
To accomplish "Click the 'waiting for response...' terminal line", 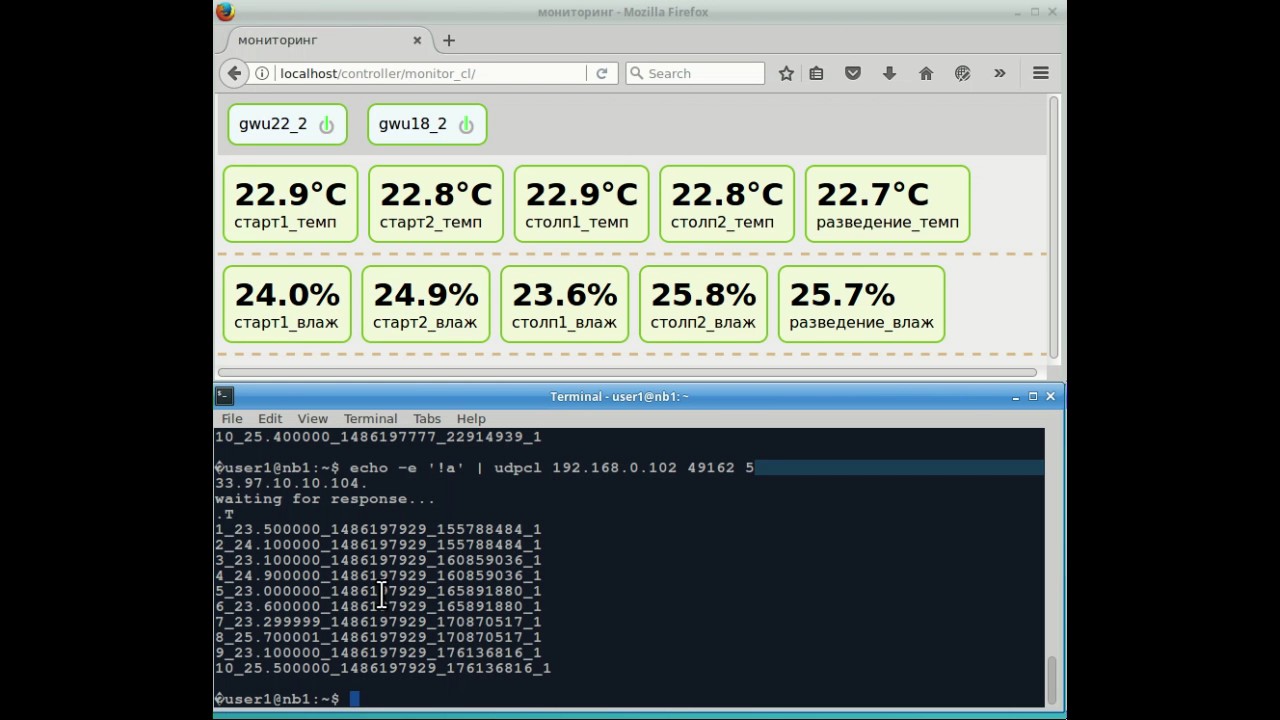I will coord(325,498).
